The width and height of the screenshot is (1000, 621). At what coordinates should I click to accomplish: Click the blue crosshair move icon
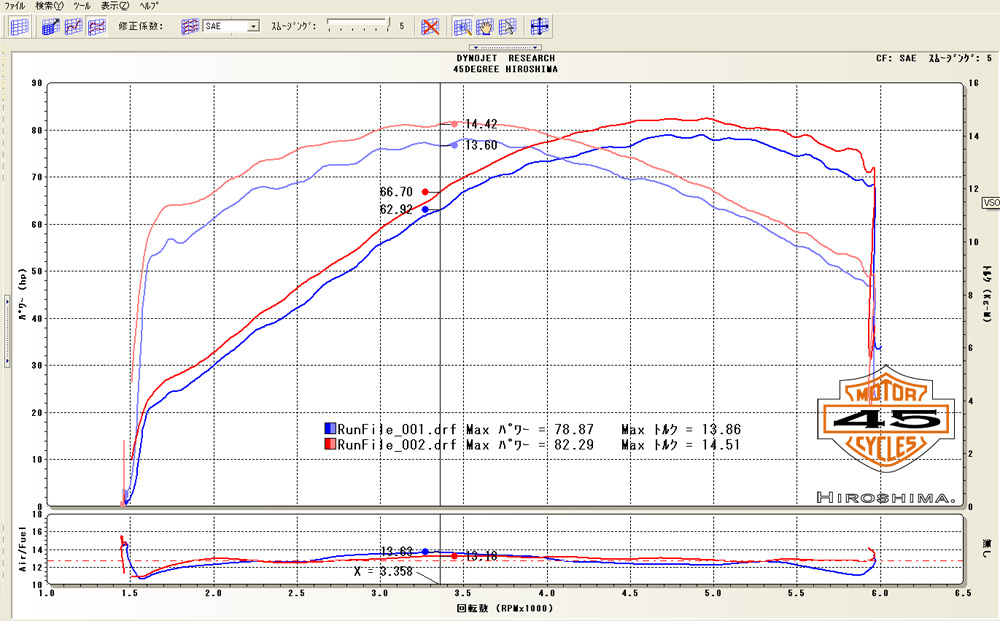[x=540, y=27]
